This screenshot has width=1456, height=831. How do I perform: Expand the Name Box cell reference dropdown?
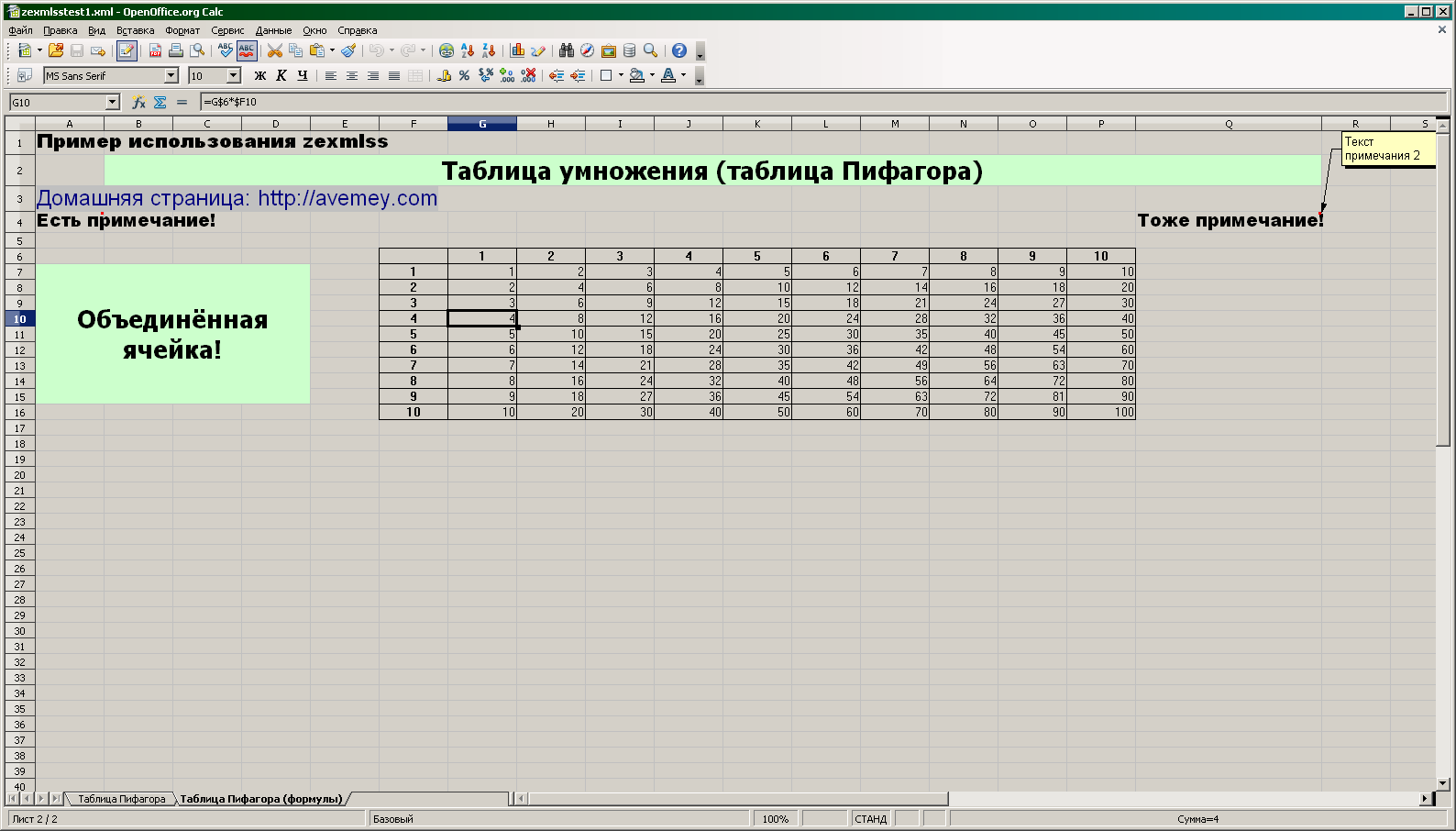click(113, 103)
